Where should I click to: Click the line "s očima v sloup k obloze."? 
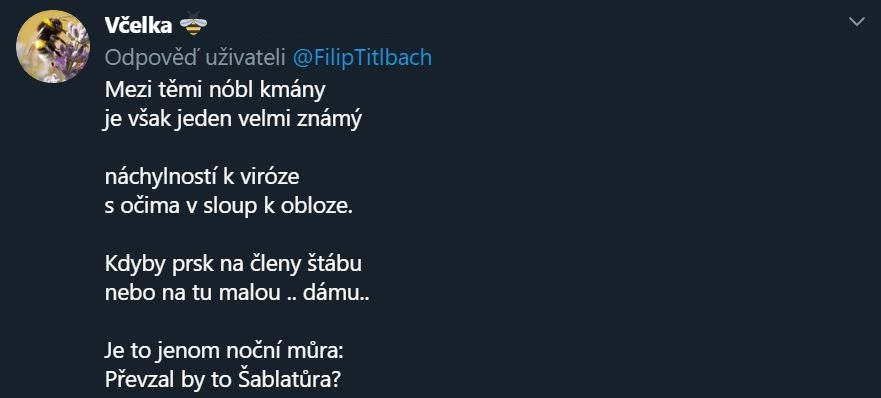(x=229, y=206)
